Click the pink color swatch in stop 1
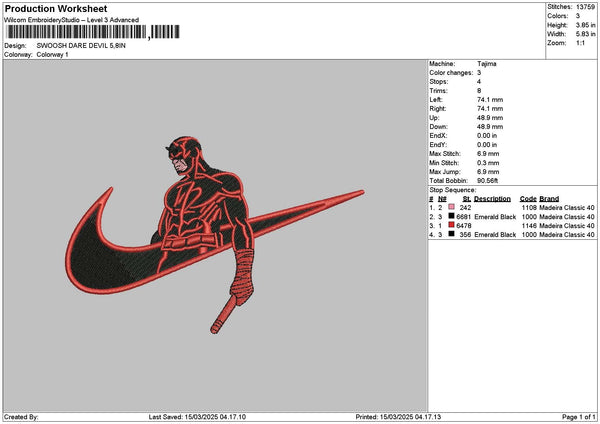 [x=452, y=207]
